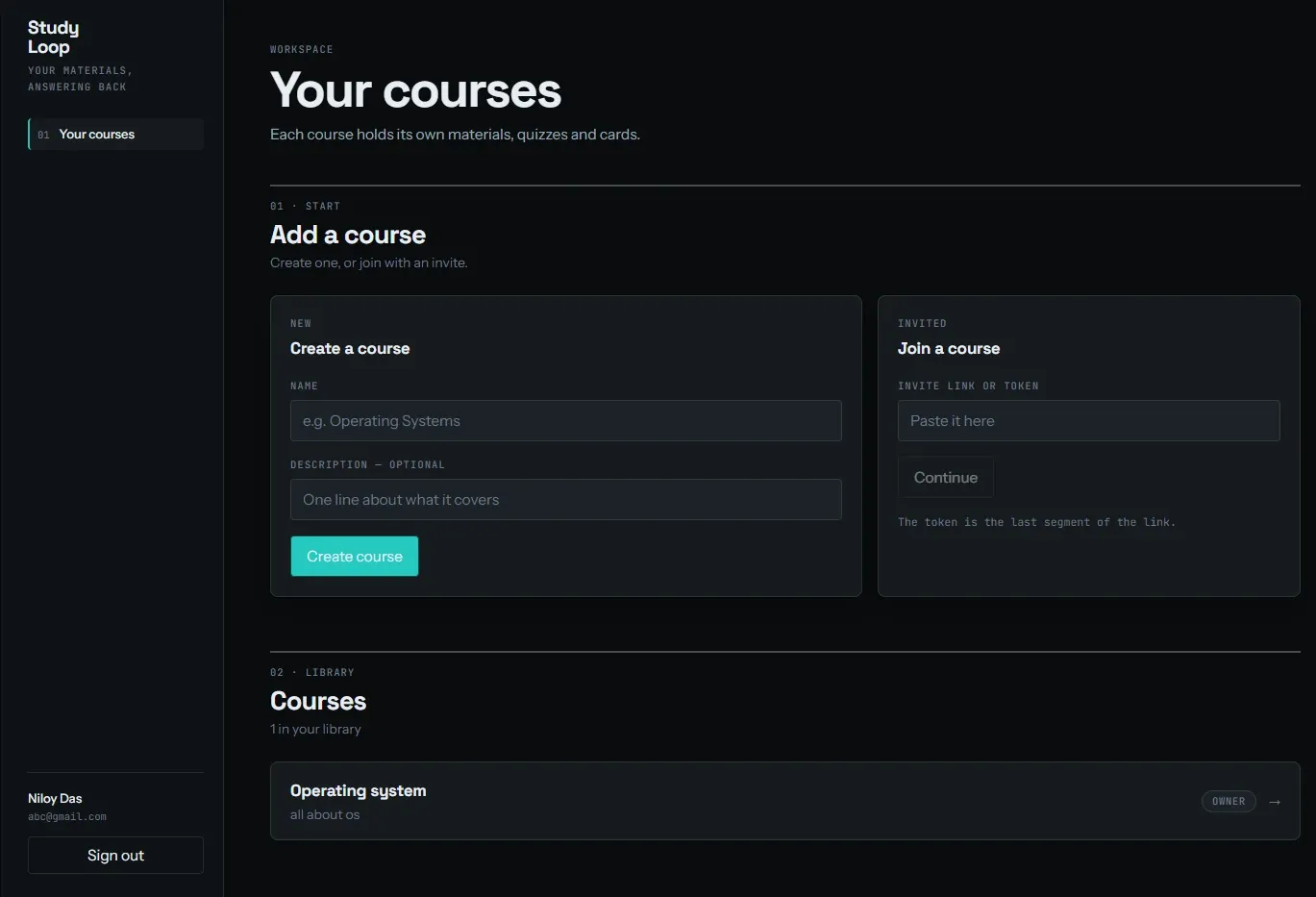Sign out of the account
The width and height of the screenshot is (1316, 897).
point(115,856)
